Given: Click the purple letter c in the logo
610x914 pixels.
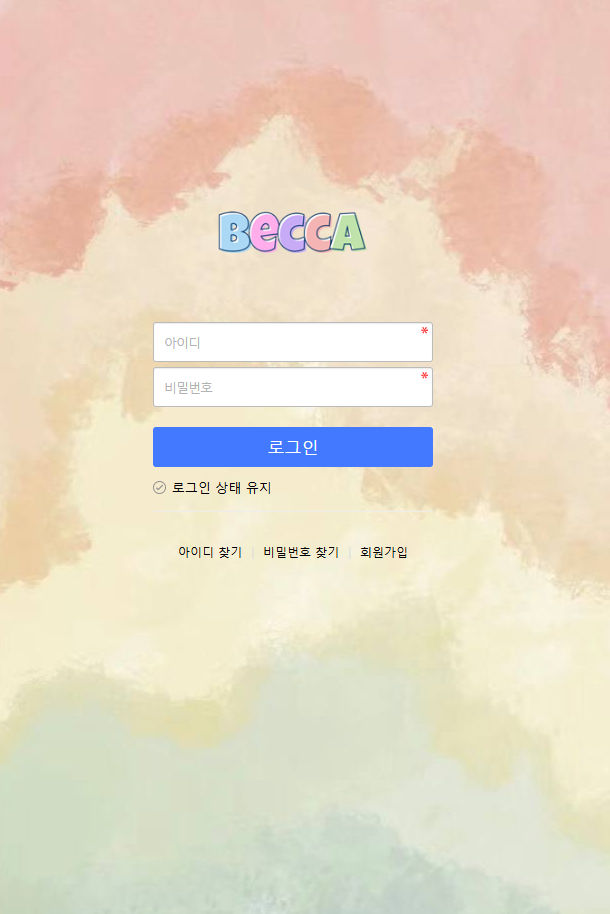Looking at the screenshot, I should (292, 235).
